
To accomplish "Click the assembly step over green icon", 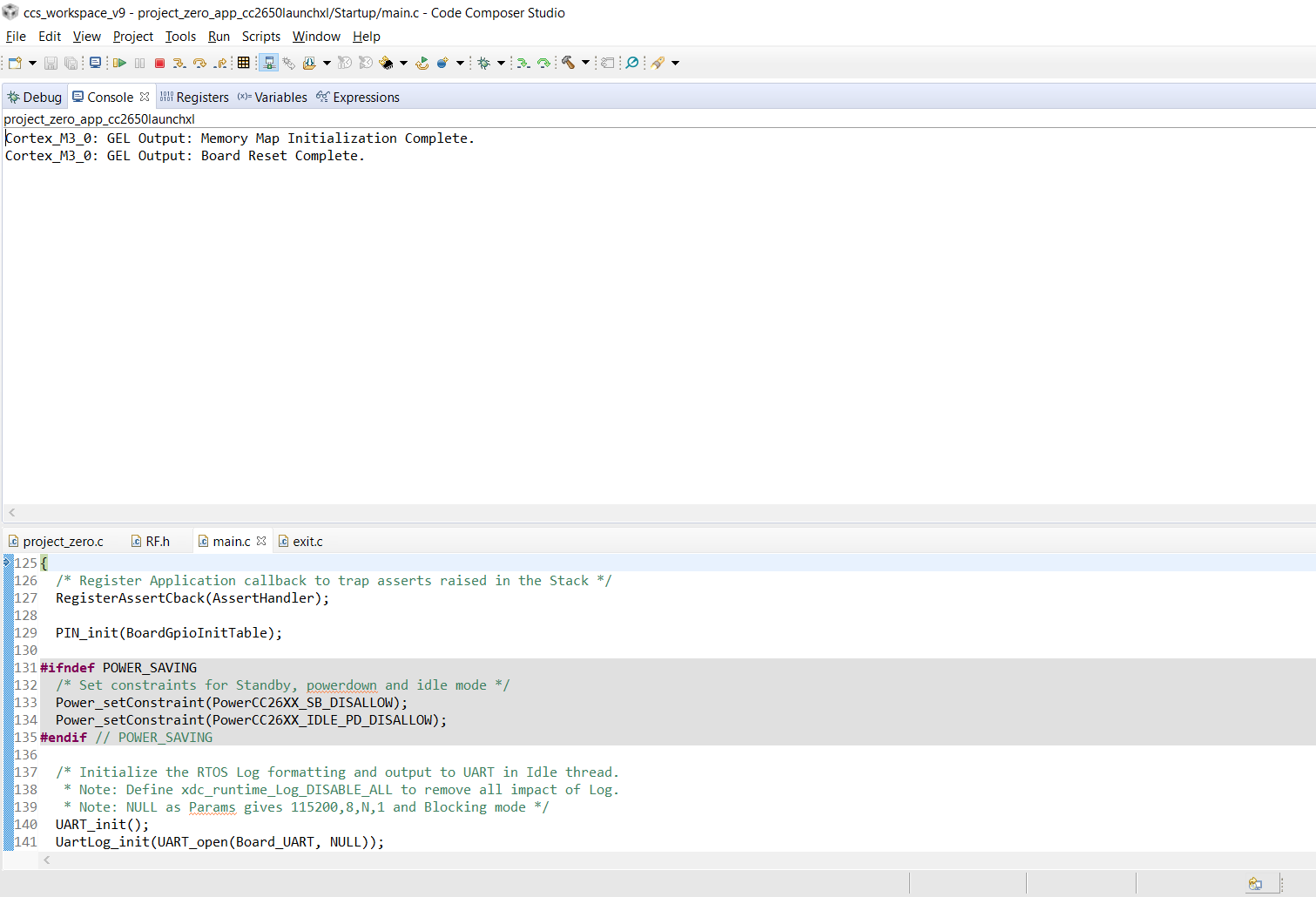I will pyautogui.click(x=543, y=63).
